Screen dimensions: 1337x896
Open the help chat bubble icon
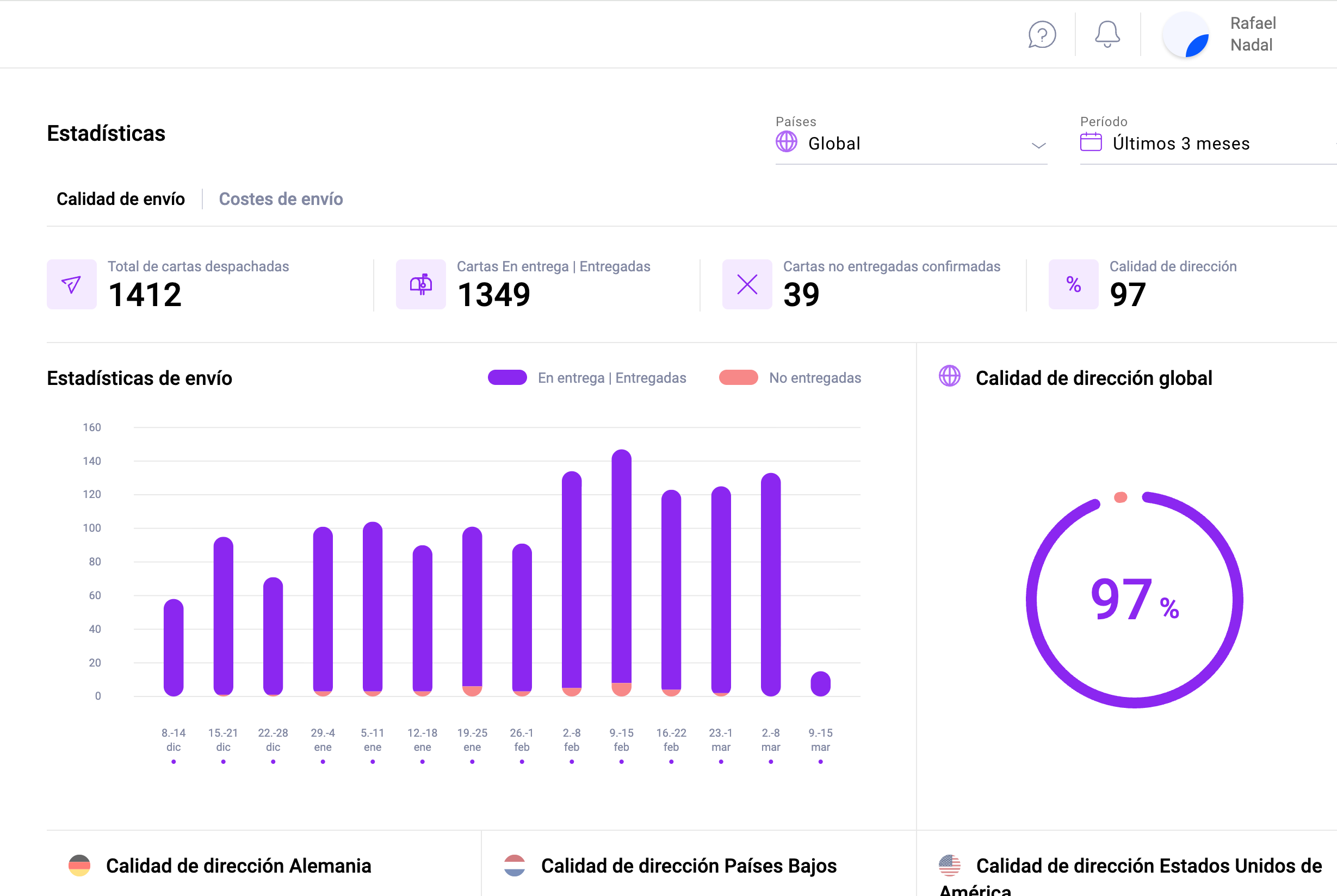point(1042,35)
